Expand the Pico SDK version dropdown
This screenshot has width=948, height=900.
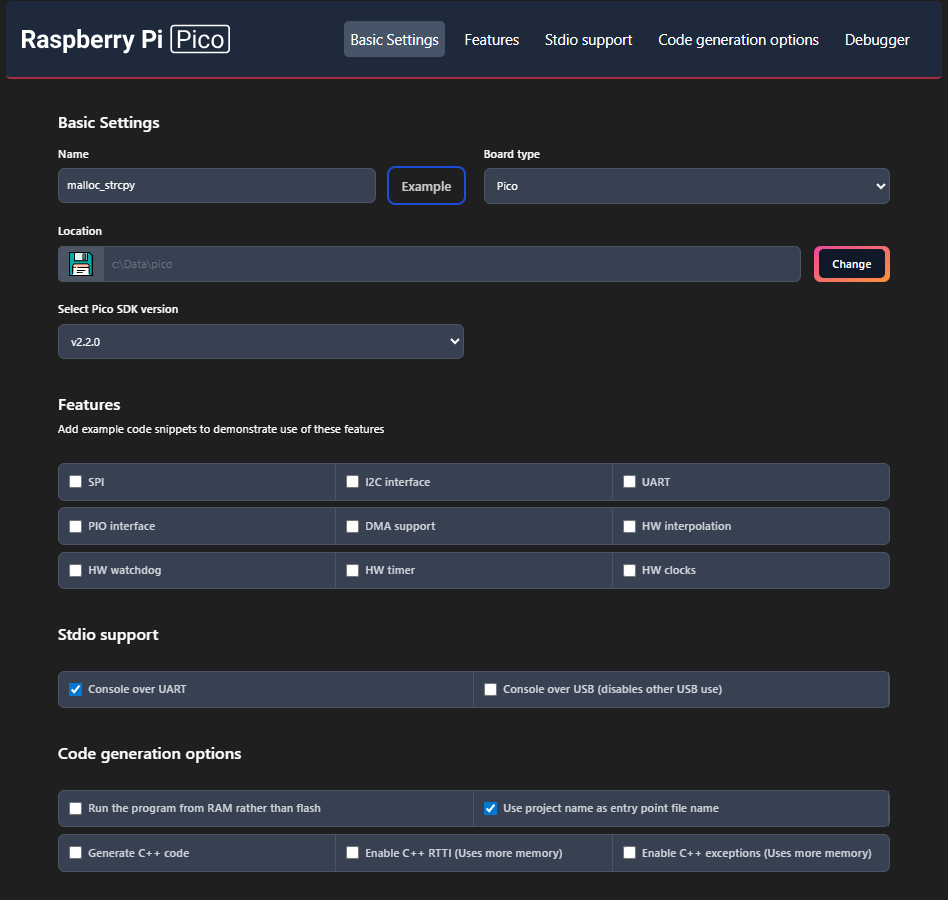coord(260,341)
